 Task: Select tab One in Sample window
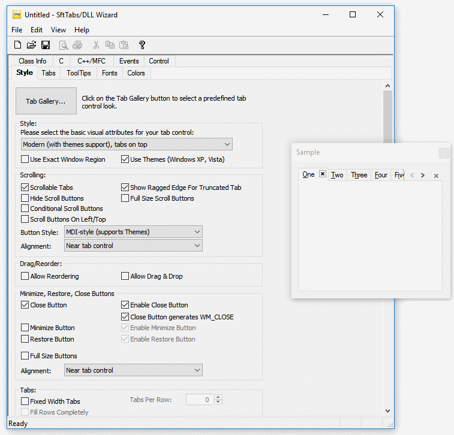click(x=308, y=174)
